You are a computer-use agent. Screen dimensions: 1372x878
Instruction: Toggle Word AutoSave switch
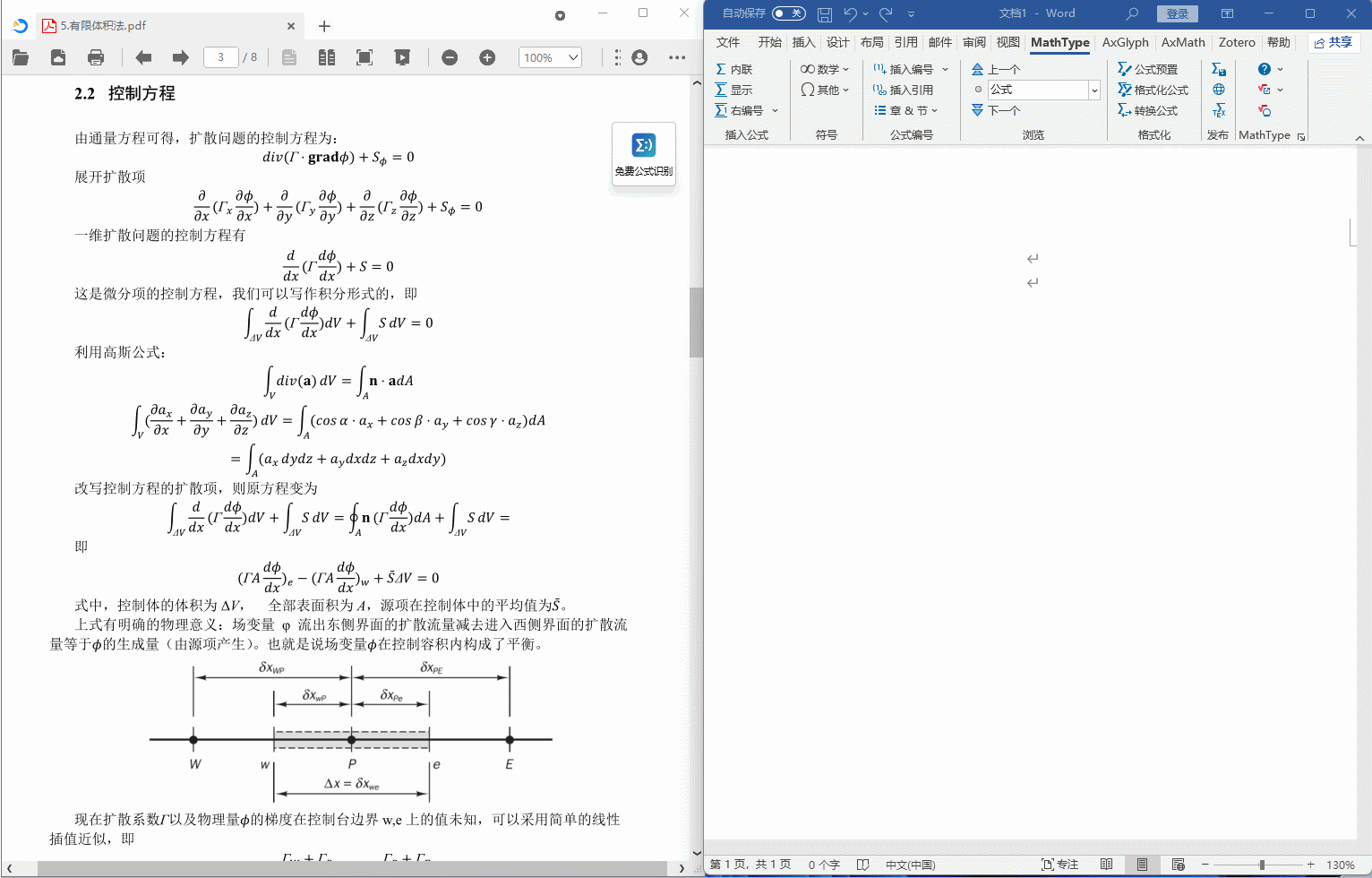(x=789, y=13)
